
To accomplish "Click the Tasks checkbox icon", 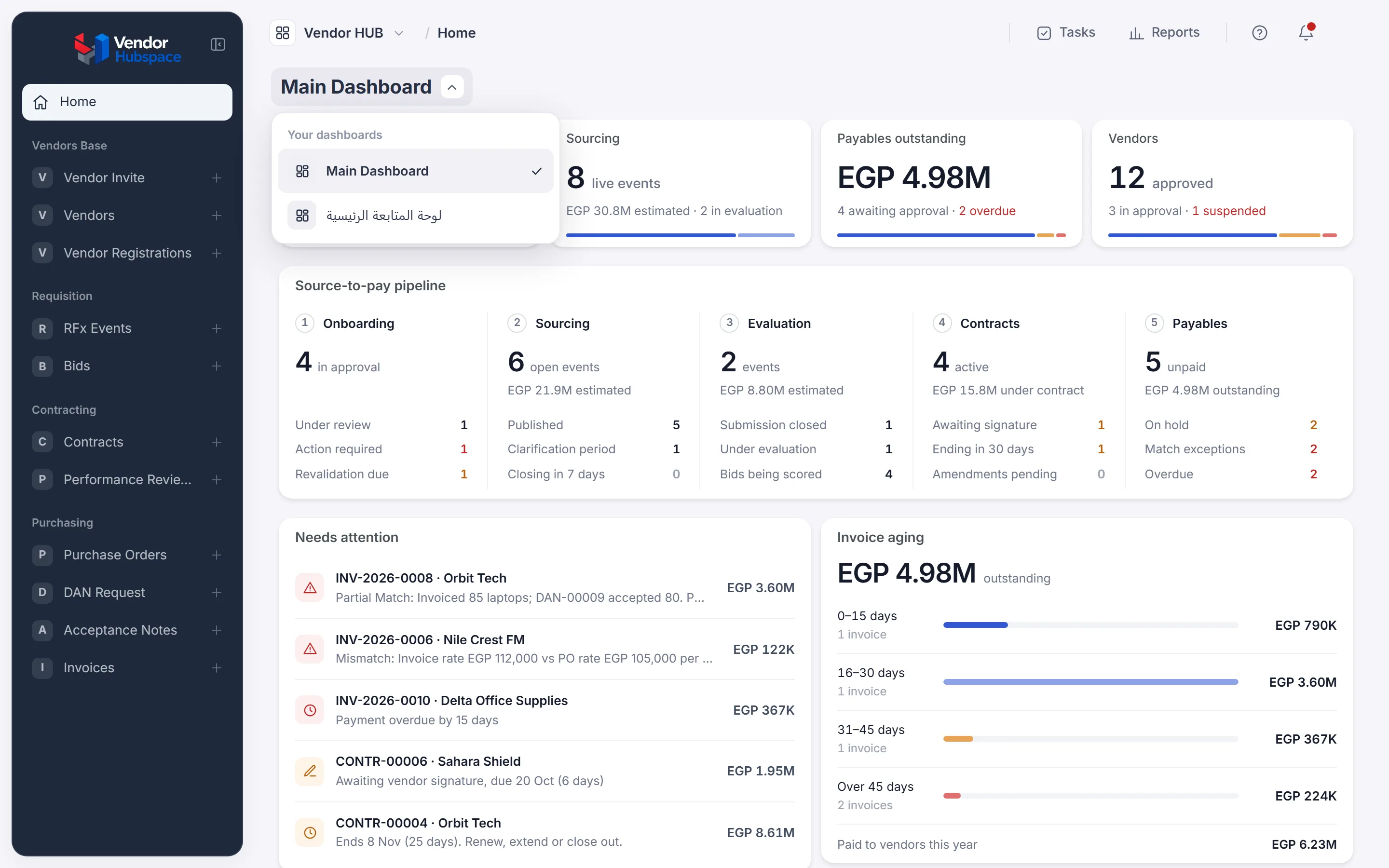I will point(1044,33).
